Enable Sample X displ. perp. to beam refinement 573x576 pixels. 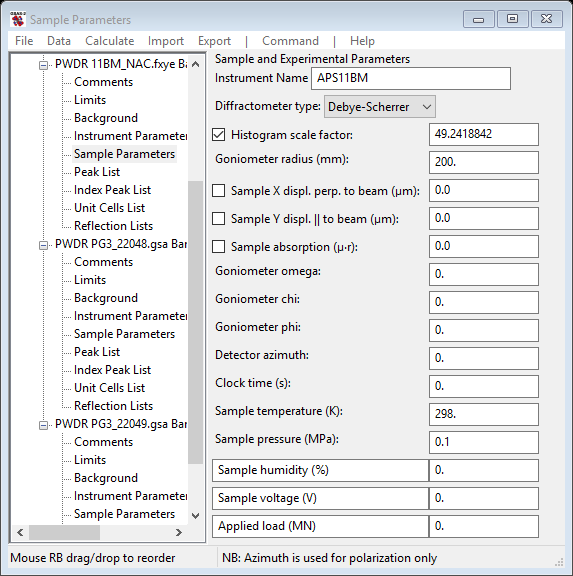click(x=219, y=191)
